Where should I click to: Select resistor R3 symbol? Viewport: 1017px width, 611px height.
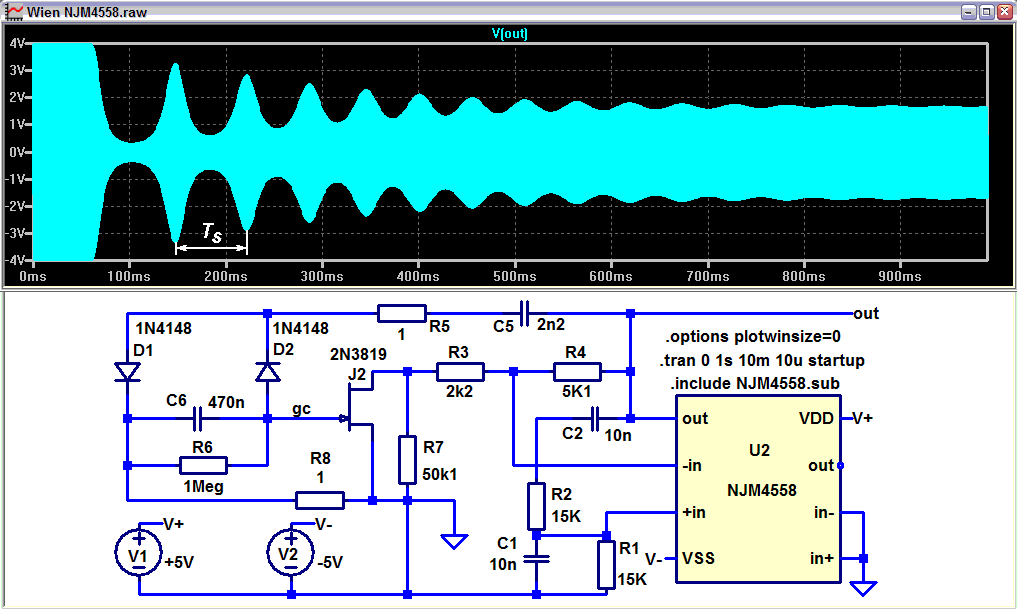[x=460, y=372]
